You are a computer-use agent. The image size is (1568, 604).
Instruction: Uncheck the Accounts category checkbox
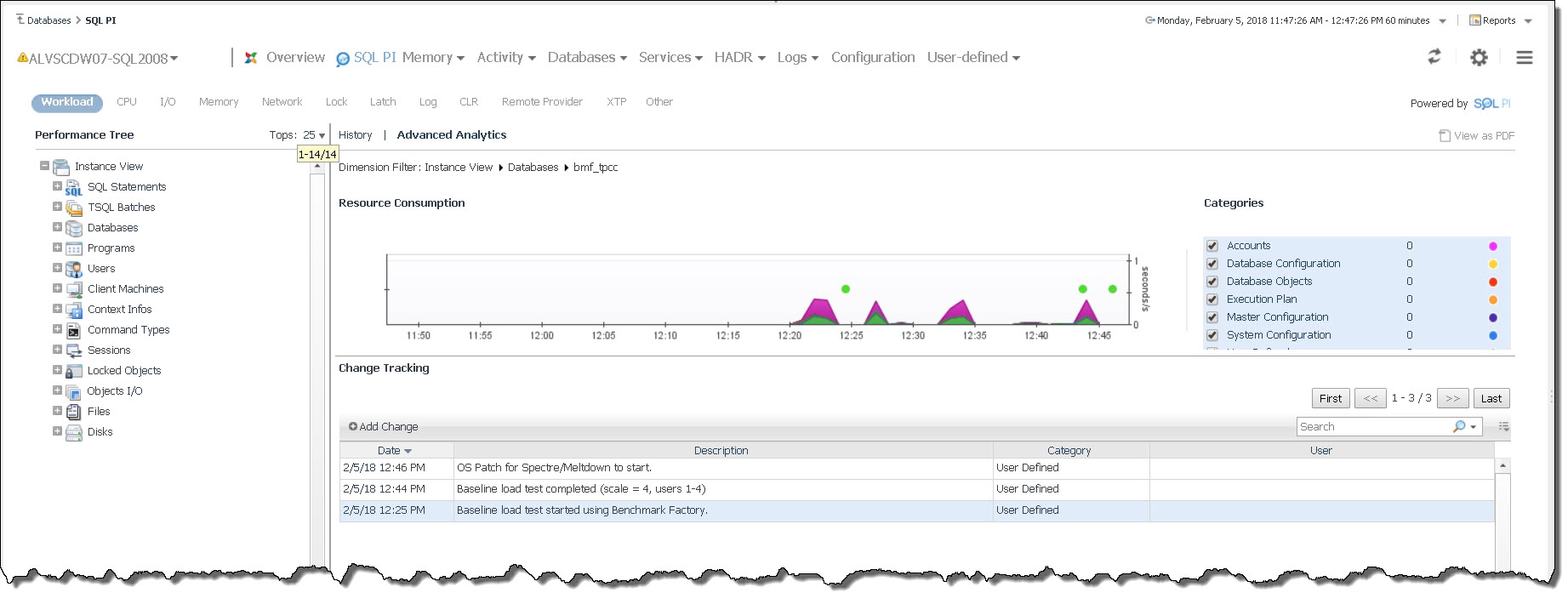(x=1212, y=246)
